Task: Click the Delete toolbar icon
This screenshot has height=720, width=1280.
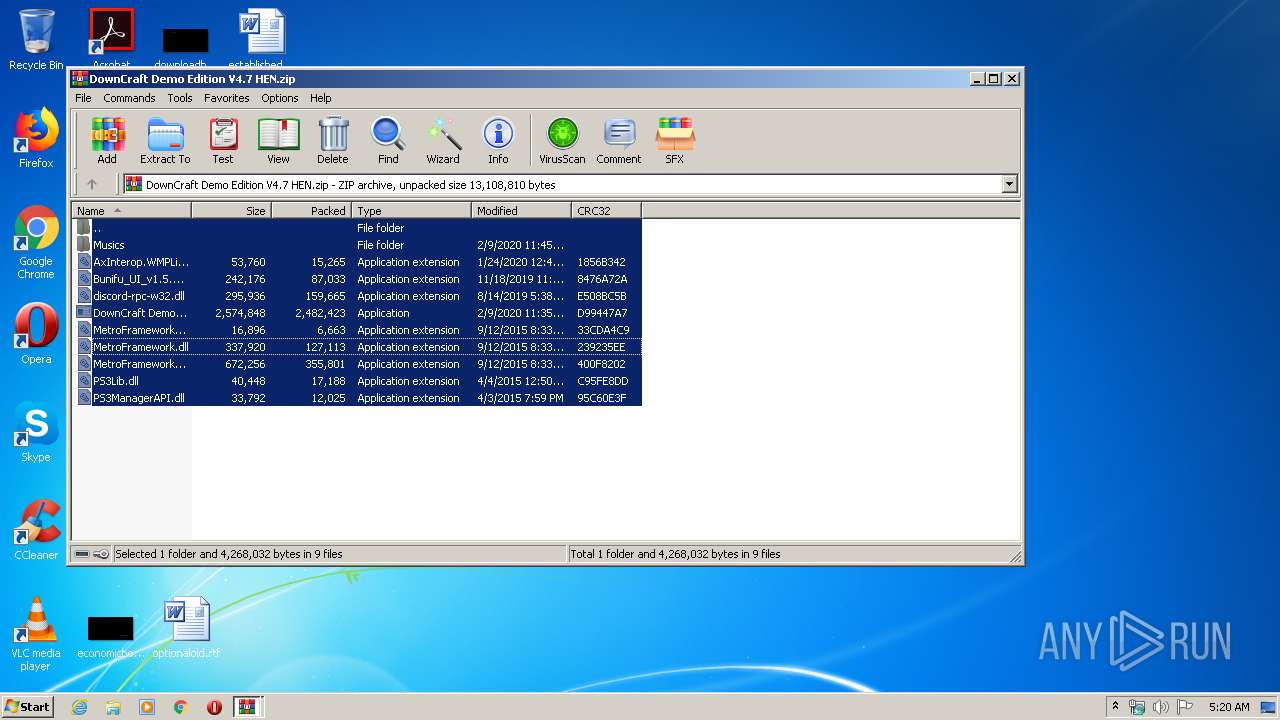Action: point(333,141)
